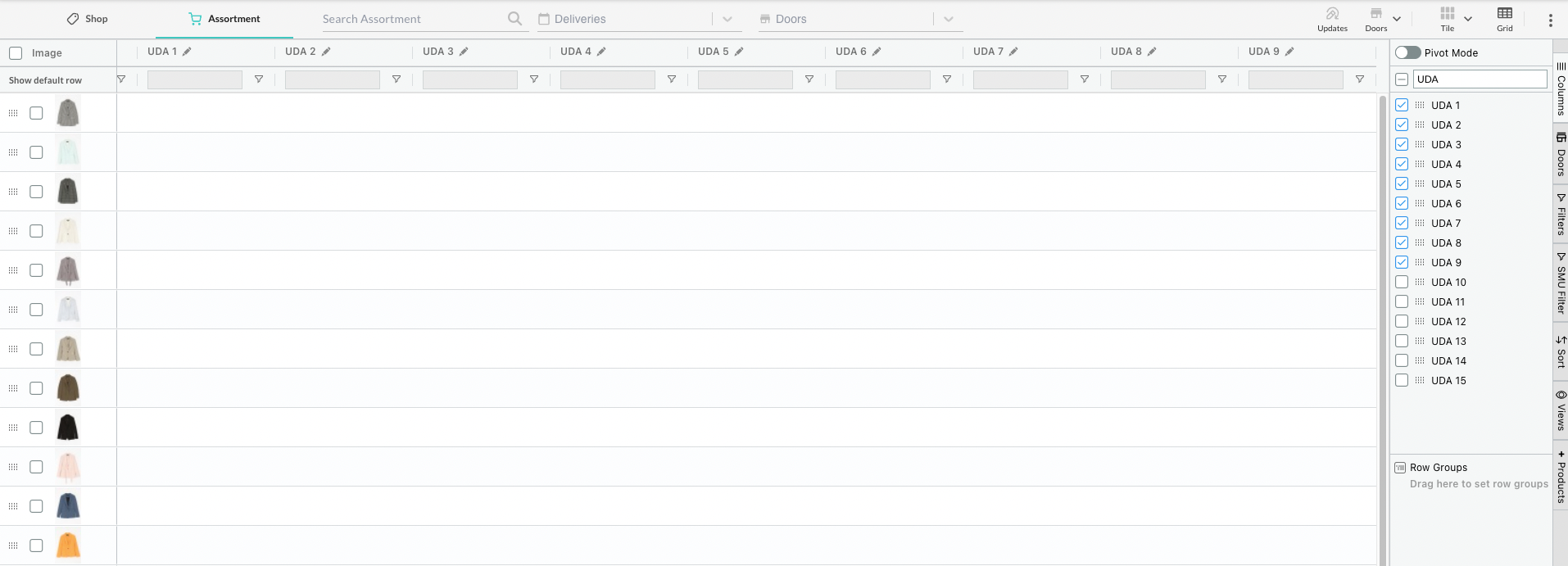Image resolution: width=1568 pixels, height=566 pixels.
Task: Open the chevron beside Tile view
Action: (1468, 19)
